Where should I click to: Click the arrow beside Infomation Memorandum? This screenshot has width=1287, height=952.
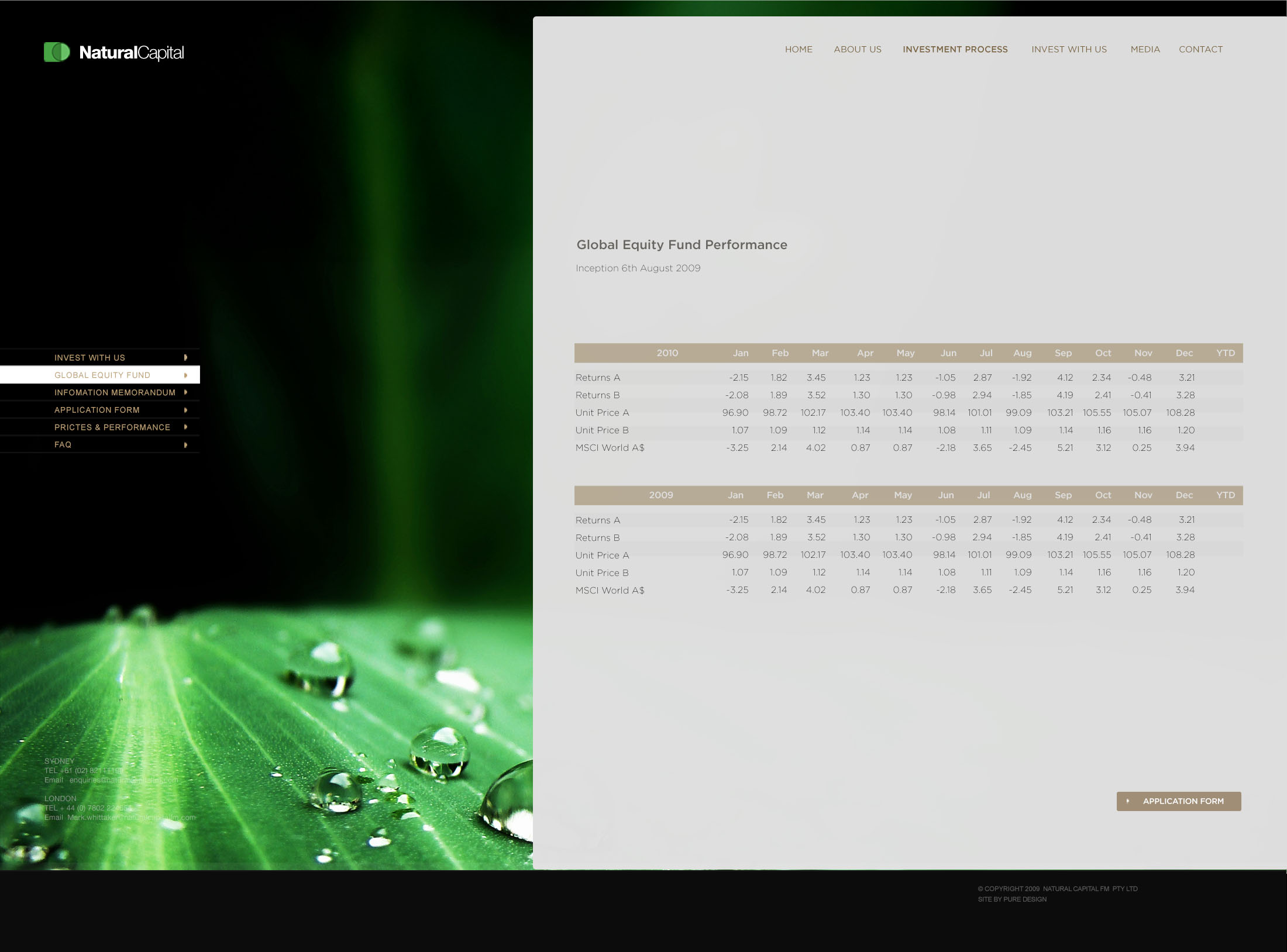click(185, 392)
